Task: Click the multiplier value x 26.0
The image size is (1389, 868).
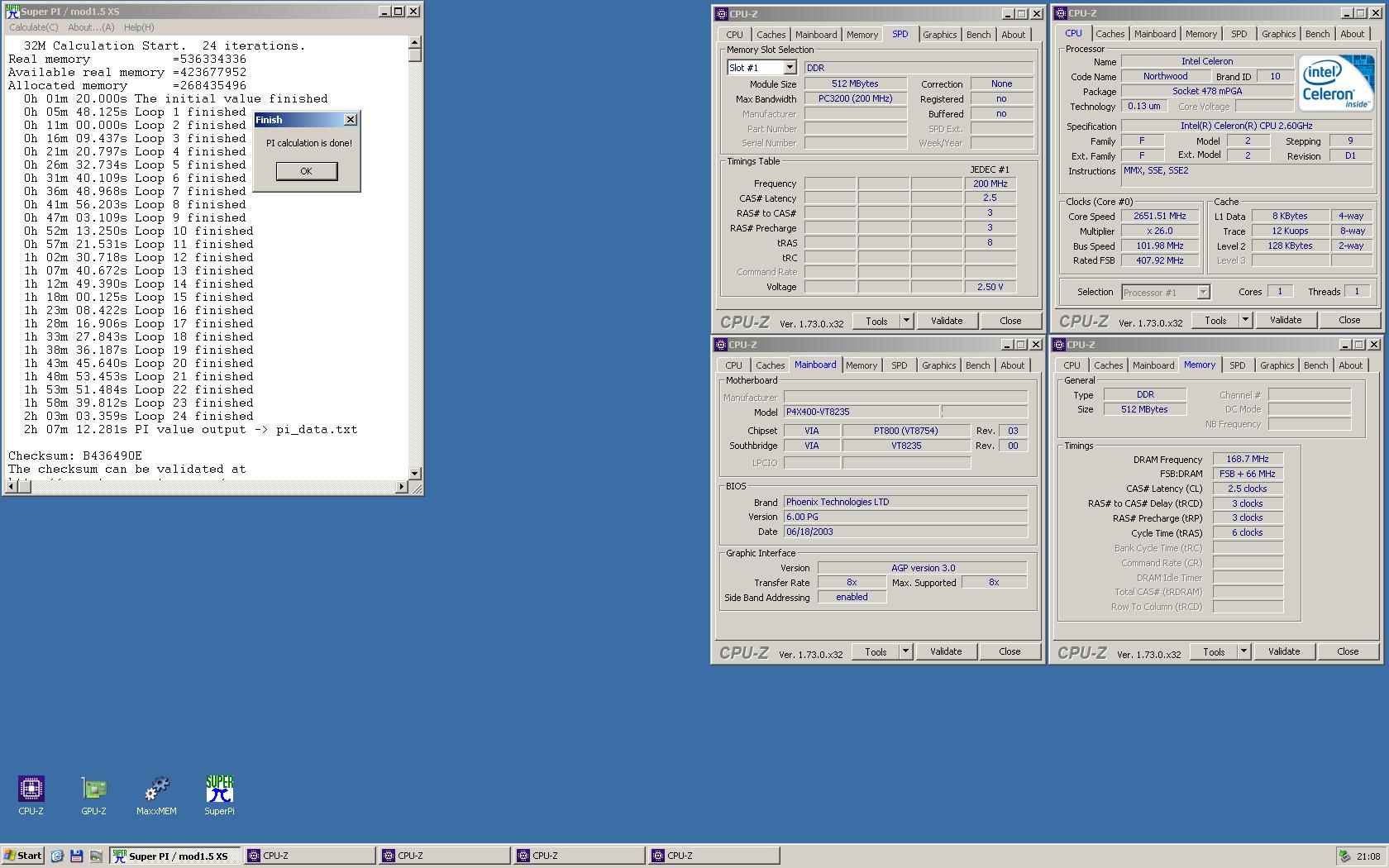Action: (1159, 231)
